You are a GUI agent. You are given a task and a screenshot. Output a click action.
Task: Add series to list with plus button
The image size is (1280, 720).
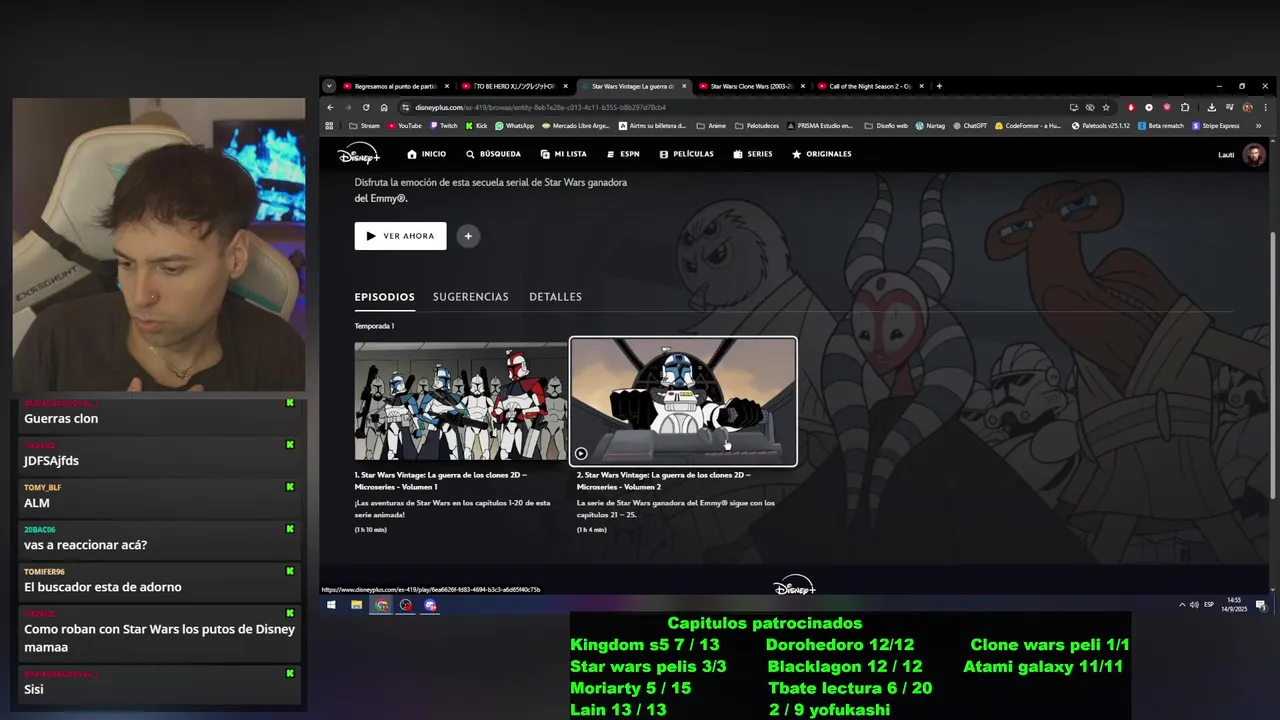tap(468, 236)
